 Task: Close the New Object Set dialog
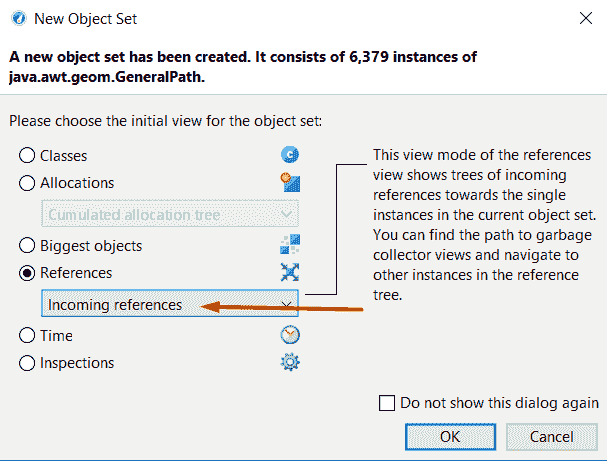583,17
